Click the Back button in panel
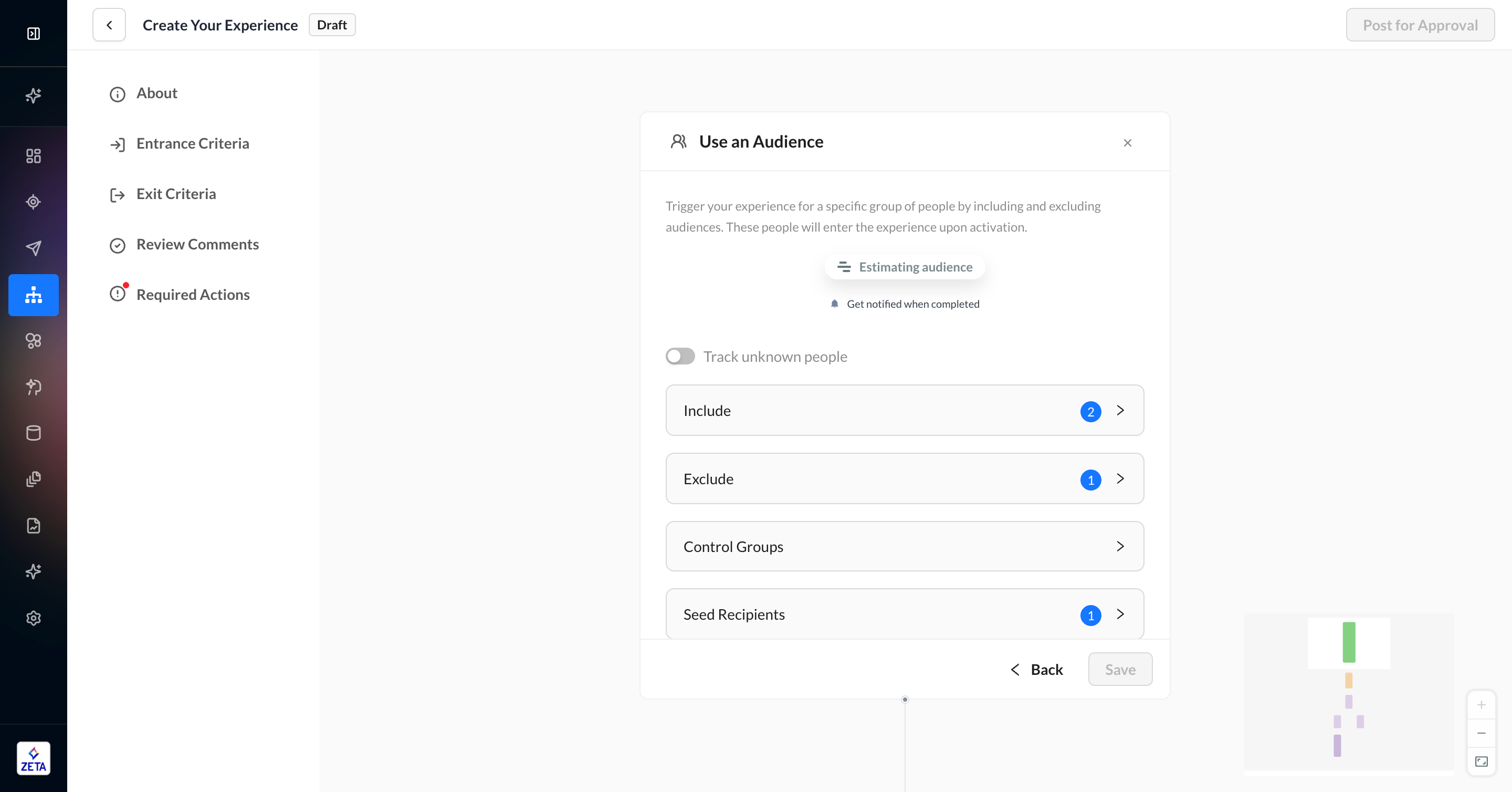This screenshot has width=1512, height=792. pos(1036,669)
